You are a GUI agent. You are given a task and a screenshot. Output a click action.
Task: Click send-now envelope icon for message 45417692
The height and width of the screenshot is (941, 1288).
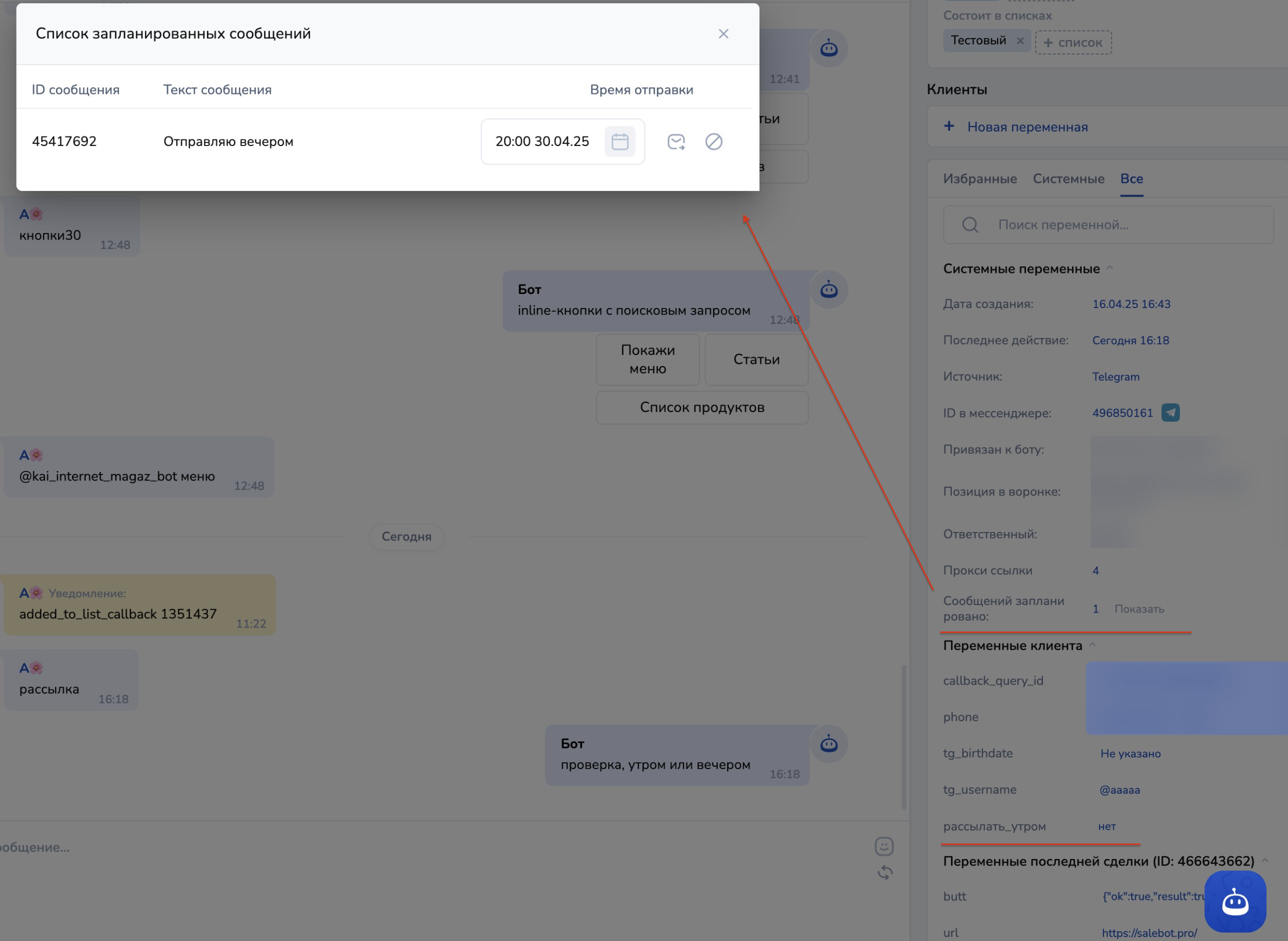click(675, 141)
